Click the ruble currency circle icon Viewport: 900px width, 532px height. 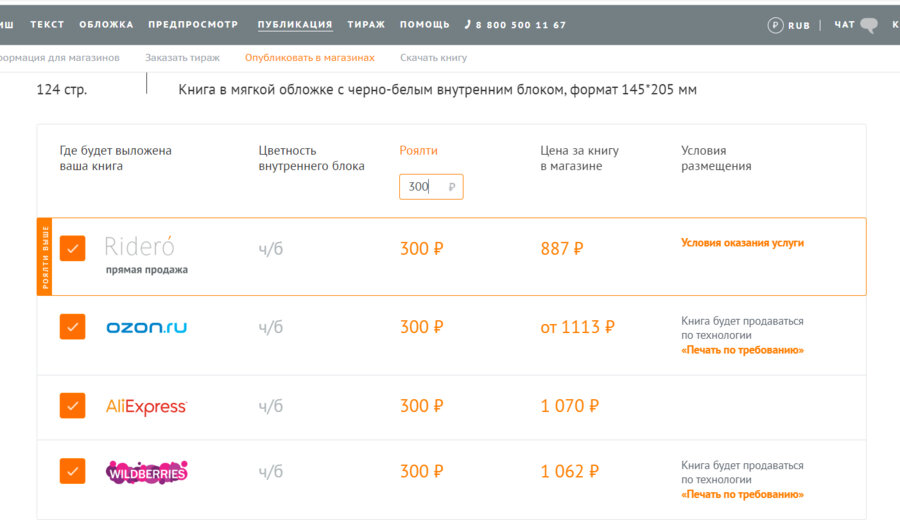click(x=775, y=25)
